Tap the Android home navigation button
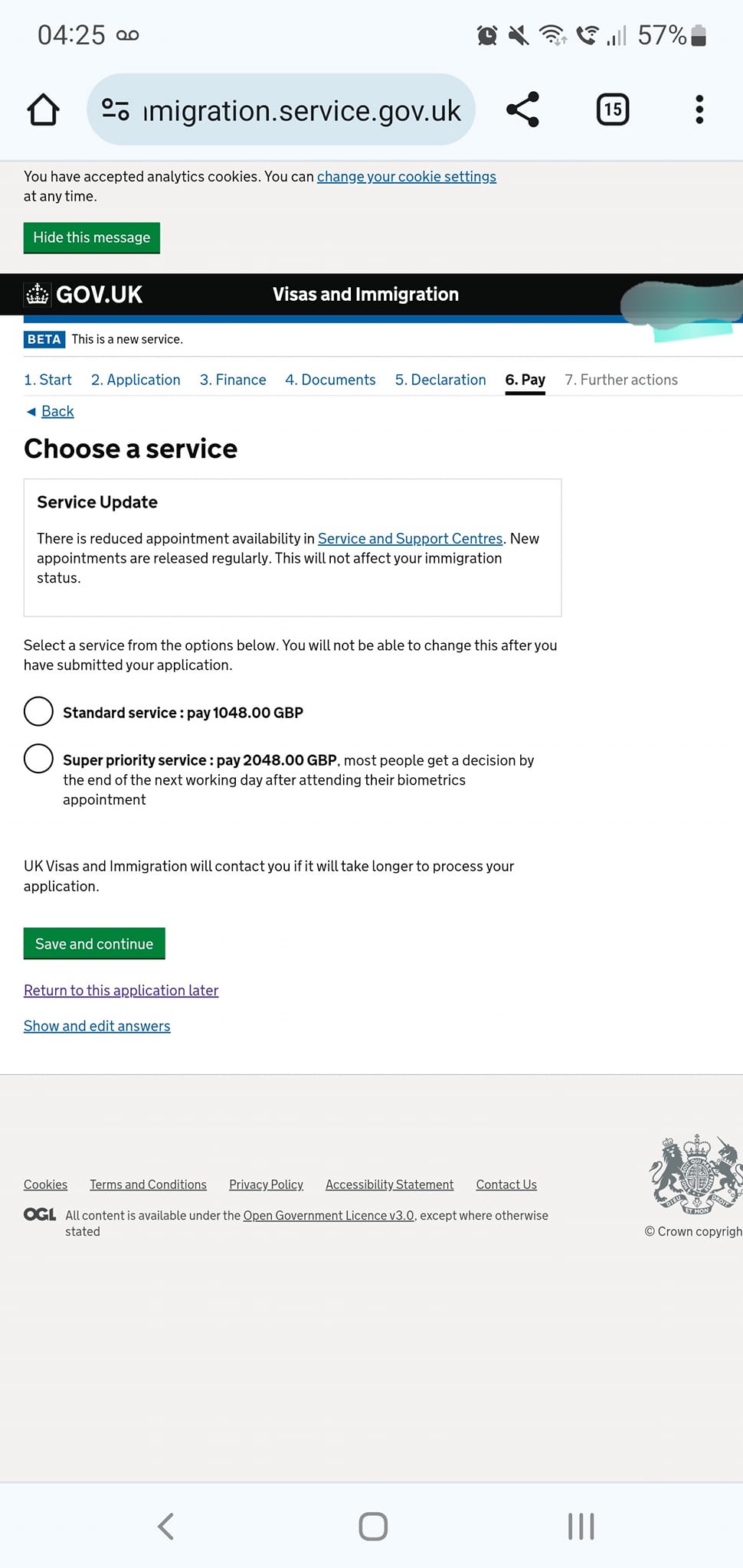Image resolution: width=743 pixels, height=1568 pixels. click(373, 1526)
